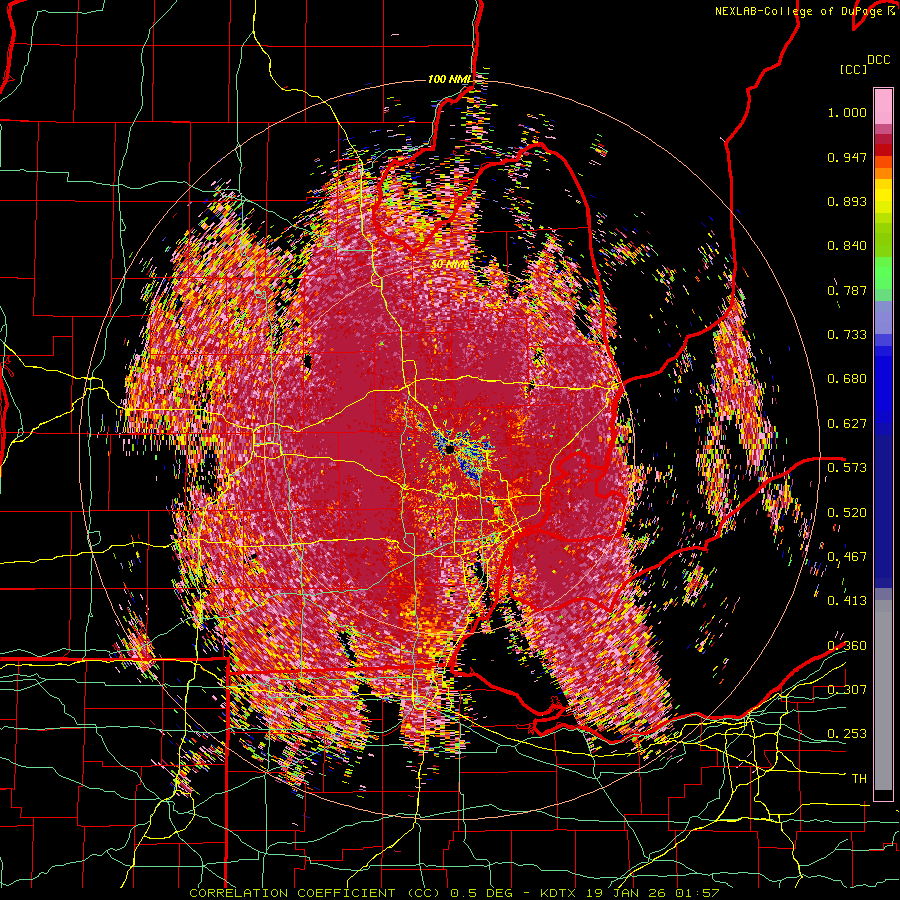Select the 0.840 legend value
This screenshot has height=900, width=900.
(x=847, y=246)
